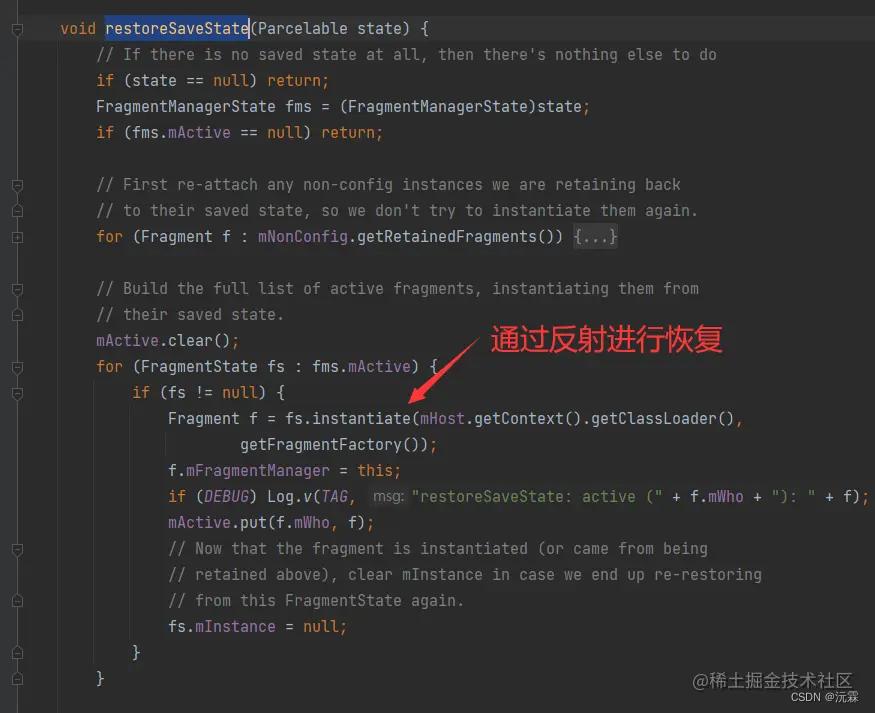Click the folded {...} code placeholder
The width and height of the screenshot is (875, 713).
point(595,237)
